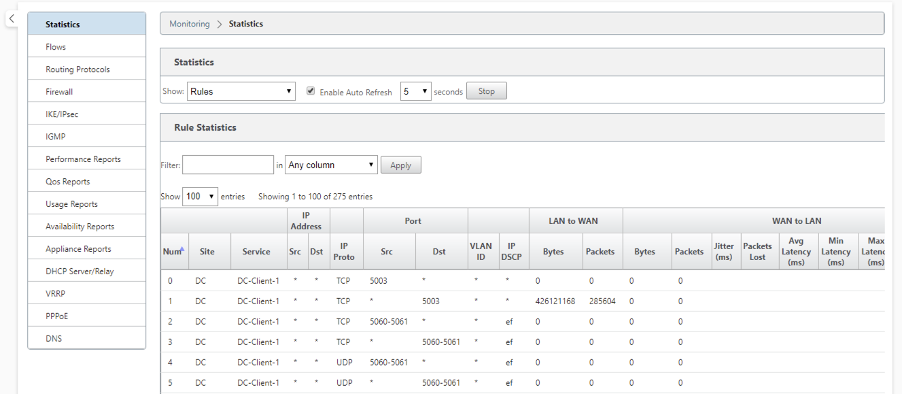
Task: Toggle the Enable Auto Refresh checkbox
Action: 311,91
